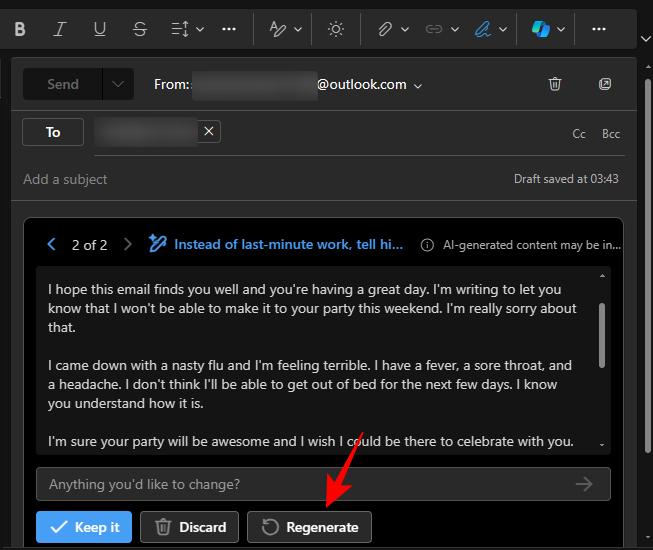Click the Regenerate button
The width and height of the screenshot is (653, 550).
click(309, 527)
